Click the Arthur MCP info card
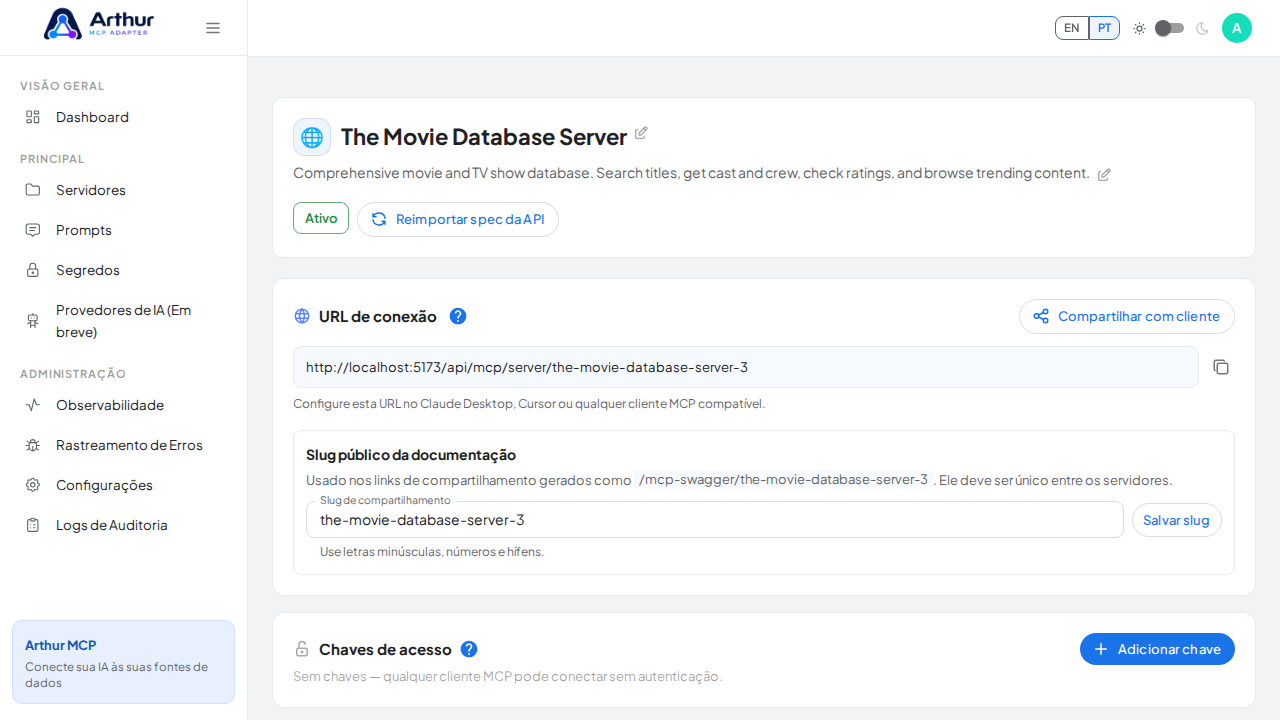1280x720 pixels. 123,662
